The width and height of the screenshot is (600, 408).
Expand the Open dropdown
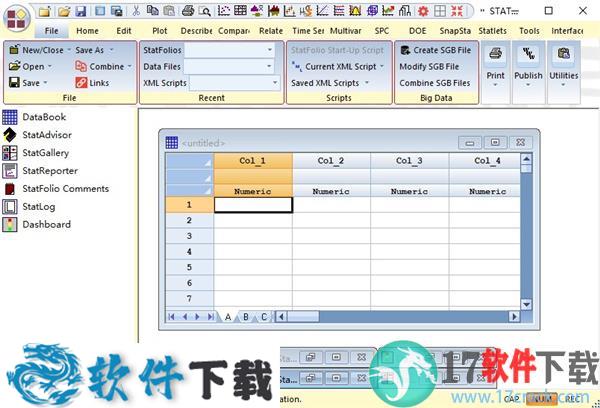[50, 67]
